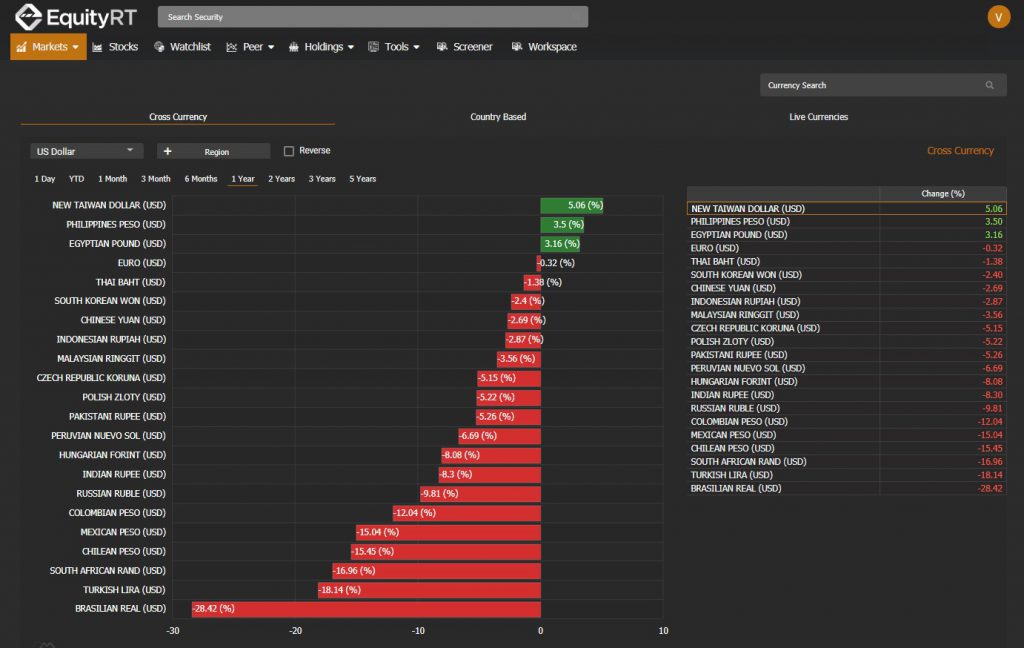Click the Screener icon
The height and width of the screenshot is (648, 1024).
(x=442, y=47)
